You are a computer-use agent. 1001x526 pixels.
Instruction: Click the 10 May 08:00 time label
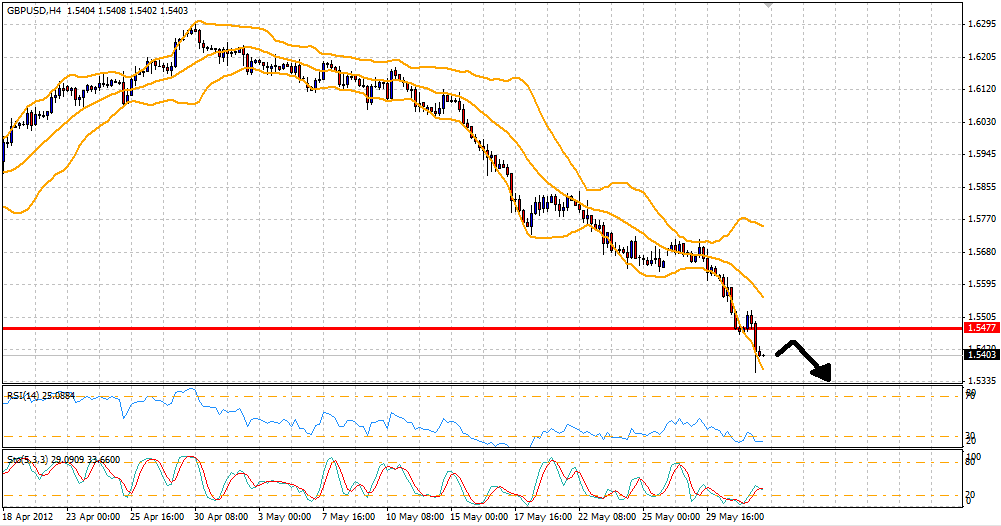click(416, 516)
